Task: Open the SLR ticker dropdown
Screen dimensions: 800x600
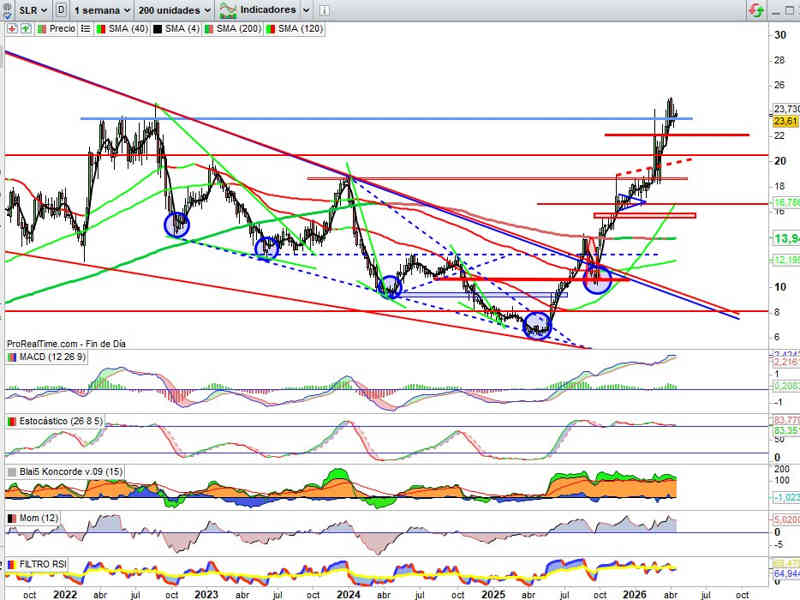Action: (x=33, y=10)
